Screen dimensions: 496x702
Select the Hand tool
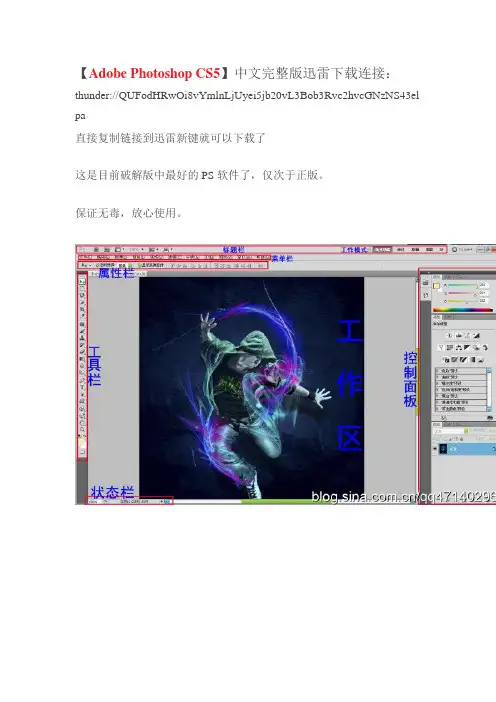(82, 422)
